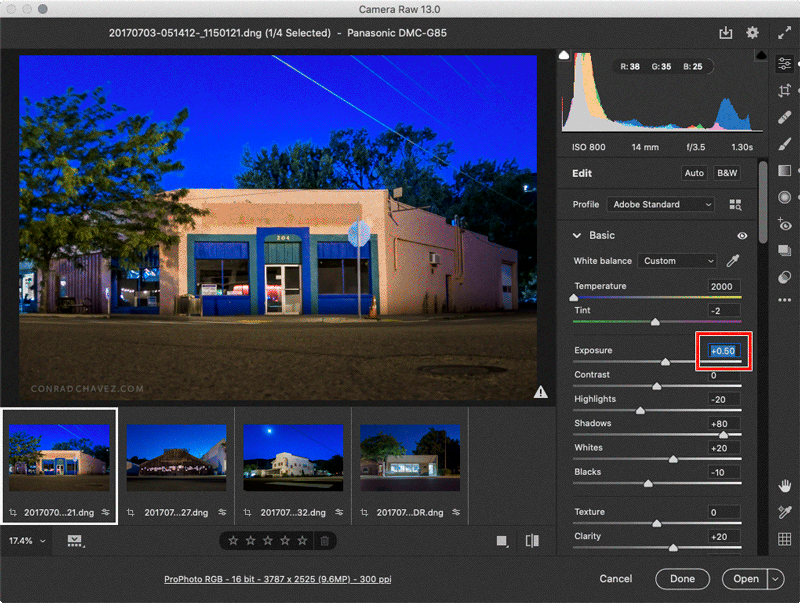This screenshot has width=800, height=603.
Task: Click the Clarity value field +20
Action: (723, 537)
